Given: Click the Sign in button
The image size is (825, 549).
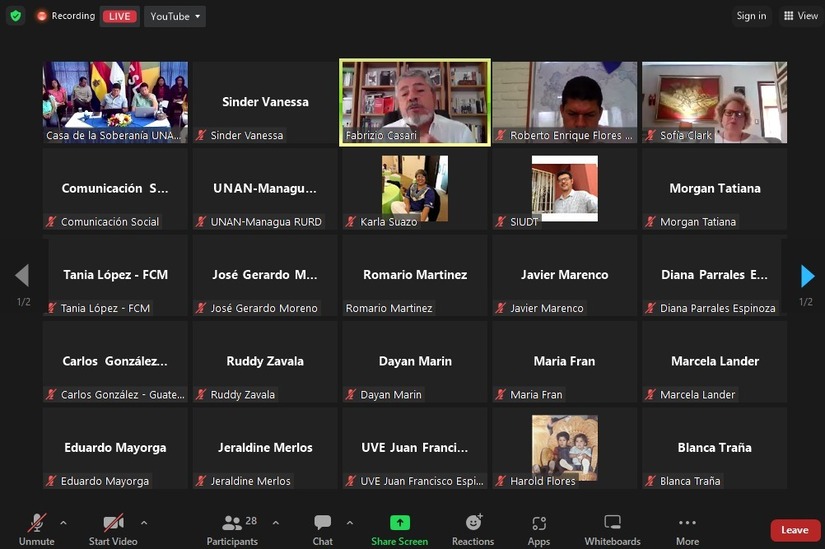Looking at the screenshot, I should [751, 16].
